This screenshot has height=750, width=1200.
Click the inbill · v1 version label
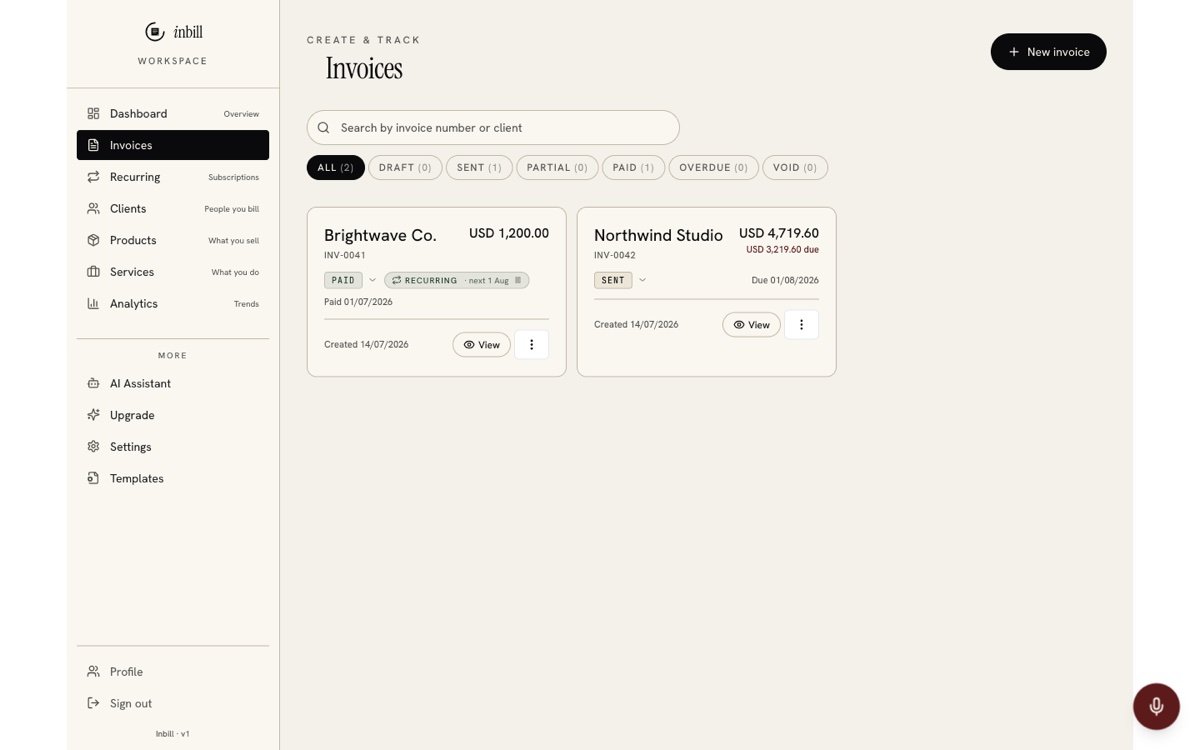click(x=173, y=734)
